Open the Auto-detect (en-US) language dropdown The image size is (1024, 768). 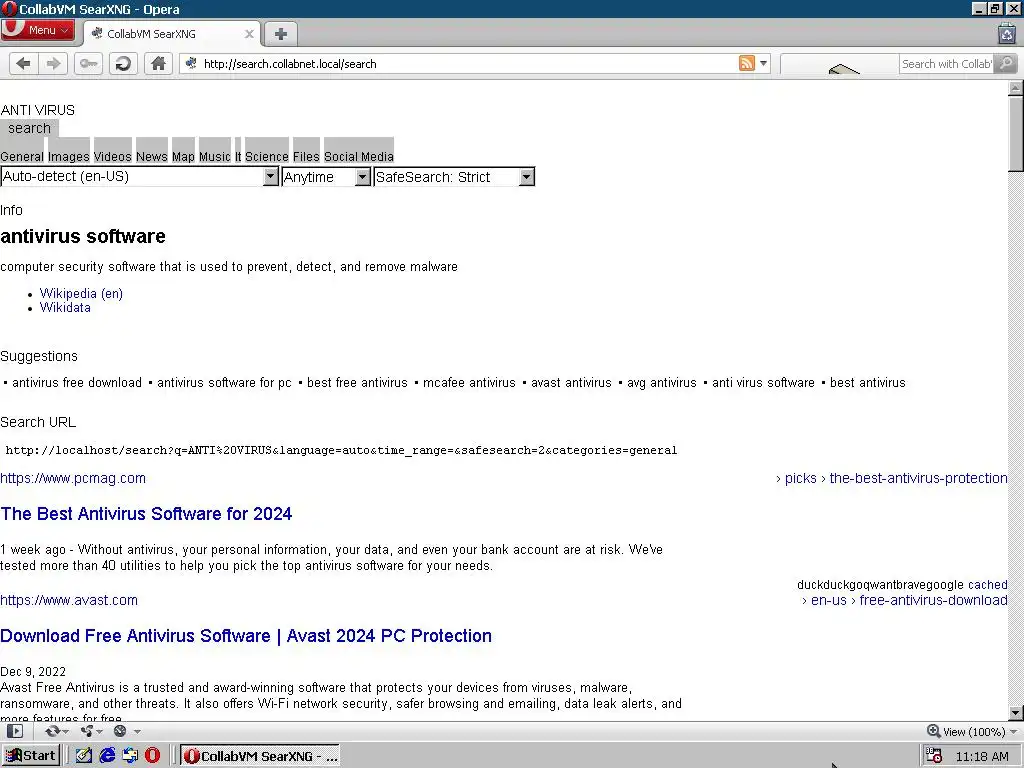[x=140, y=176]
